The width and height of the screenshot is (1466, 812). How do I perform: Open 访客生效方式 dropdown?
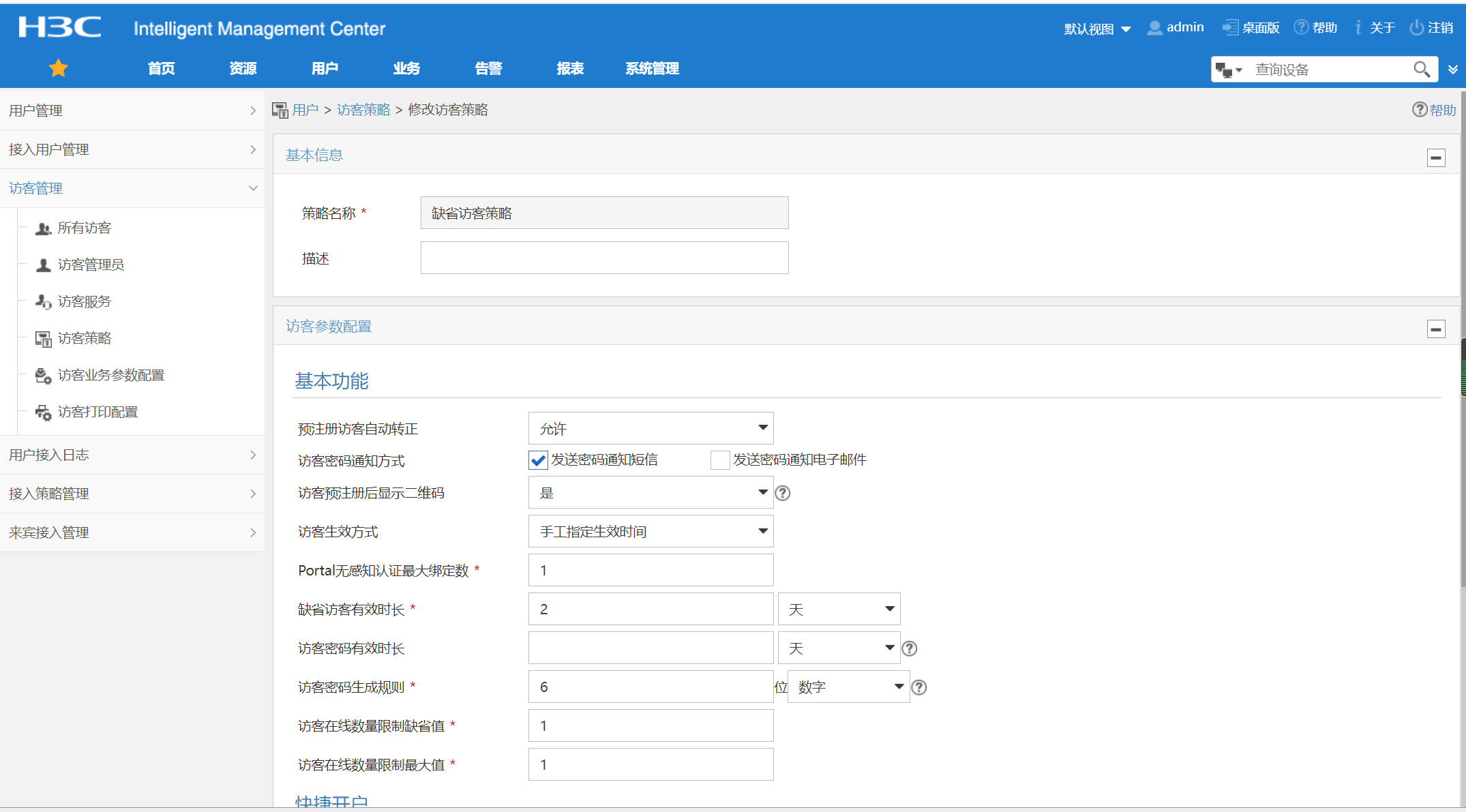[x=650, y=531]
